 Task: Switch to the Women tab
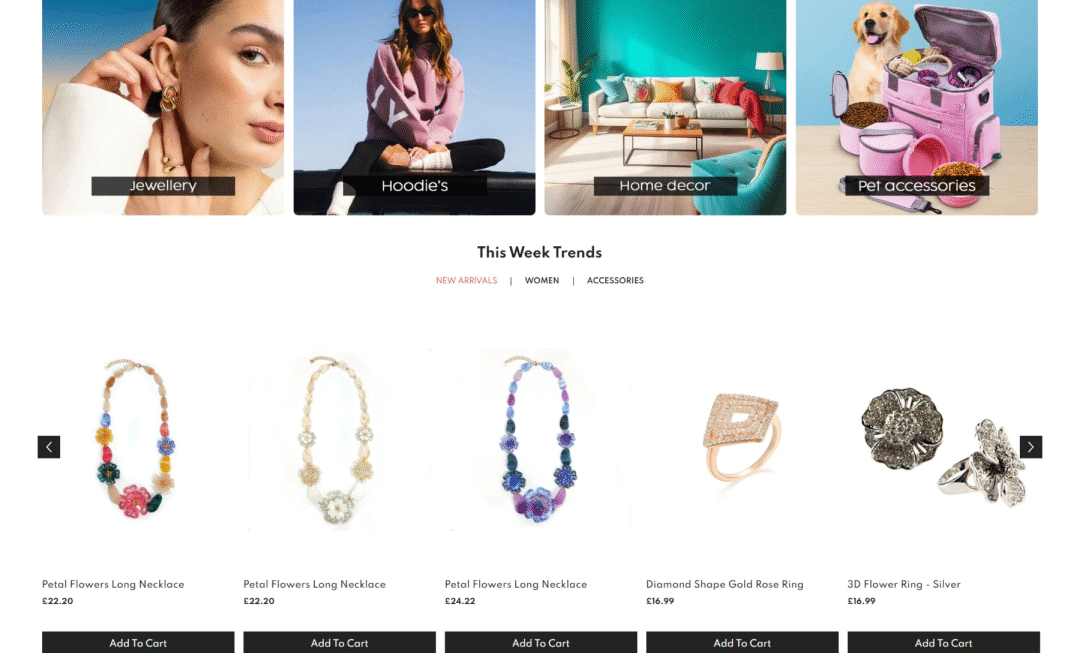pyautogui.click(x=542, y=280)
